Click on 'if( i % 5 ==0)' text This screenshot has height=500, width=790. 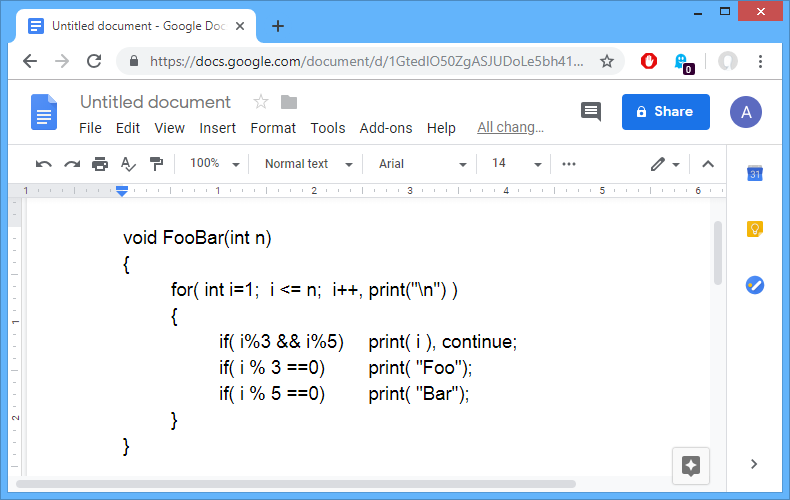[272, 394]
